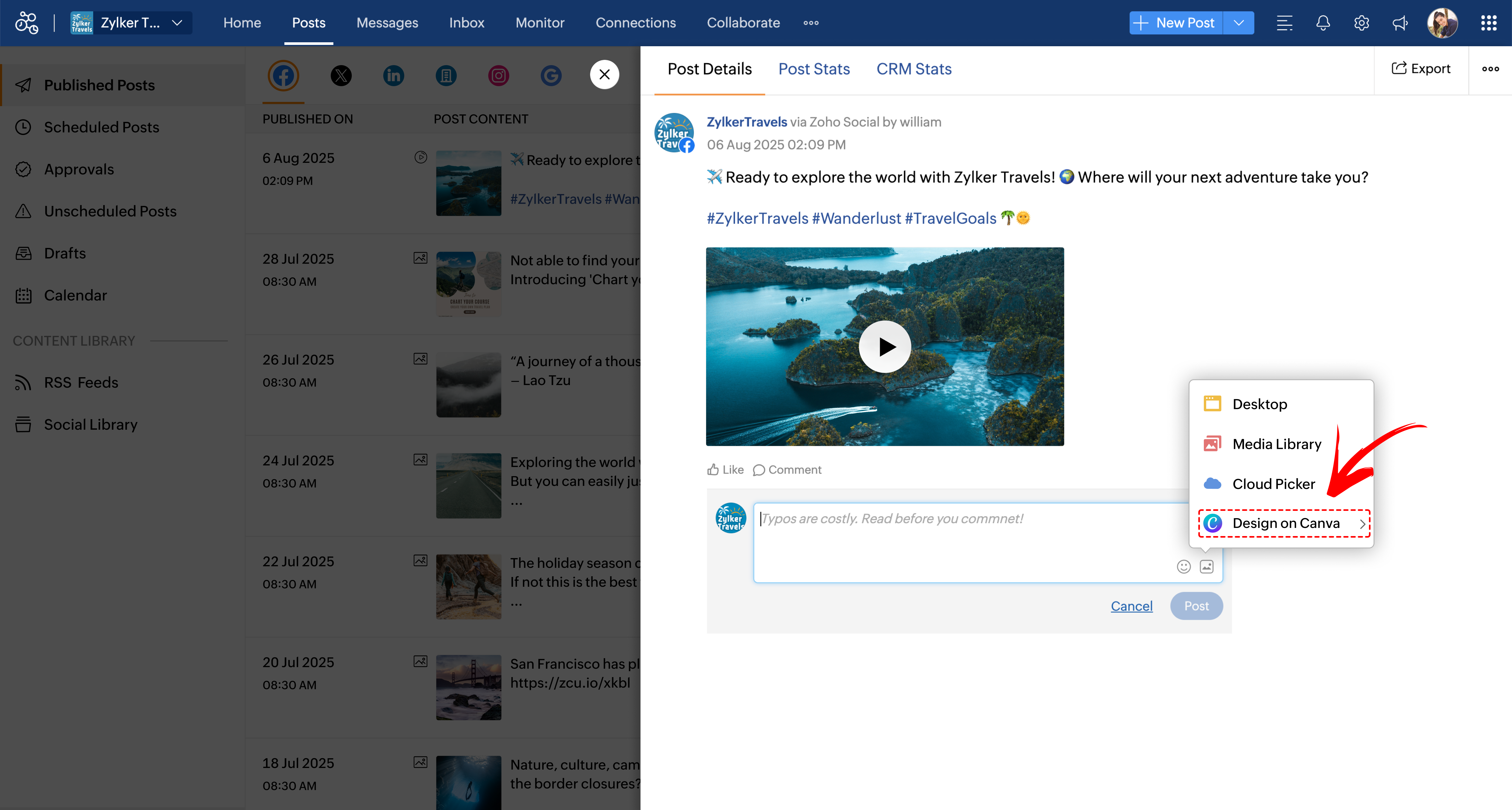Image resolution: width=1512 pixels, height=810 pixels.
Task: Open New Post dropdown arrow
Action: [x=1238, y=23]
